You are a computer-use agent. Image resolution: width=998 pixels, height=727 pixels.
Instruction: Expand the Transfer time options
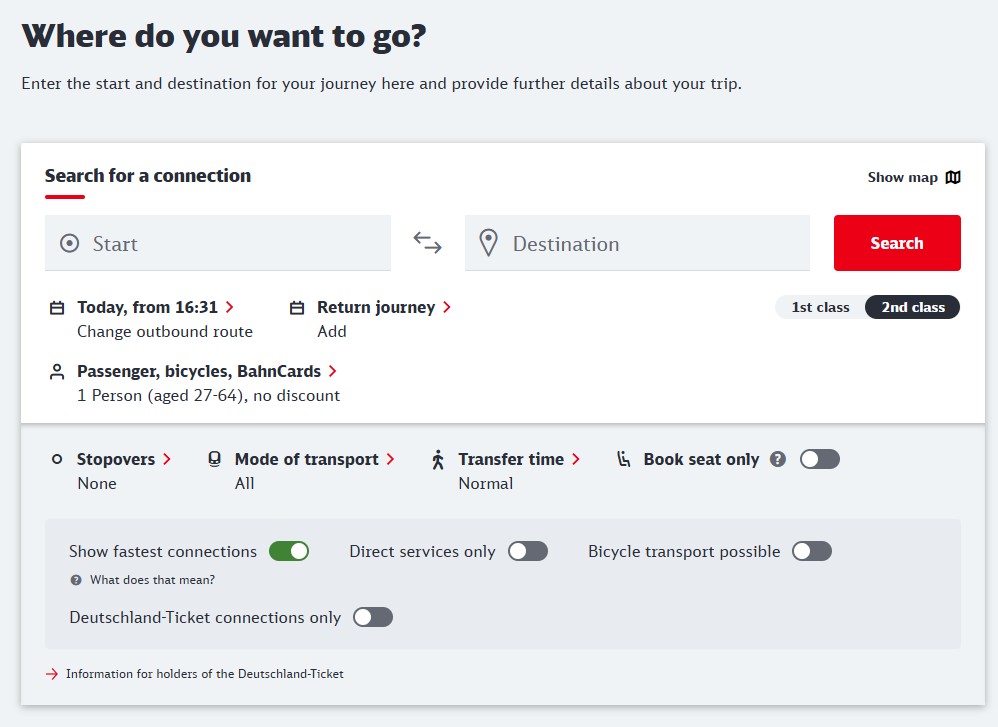pyautogui.click(x=519, y=459)
